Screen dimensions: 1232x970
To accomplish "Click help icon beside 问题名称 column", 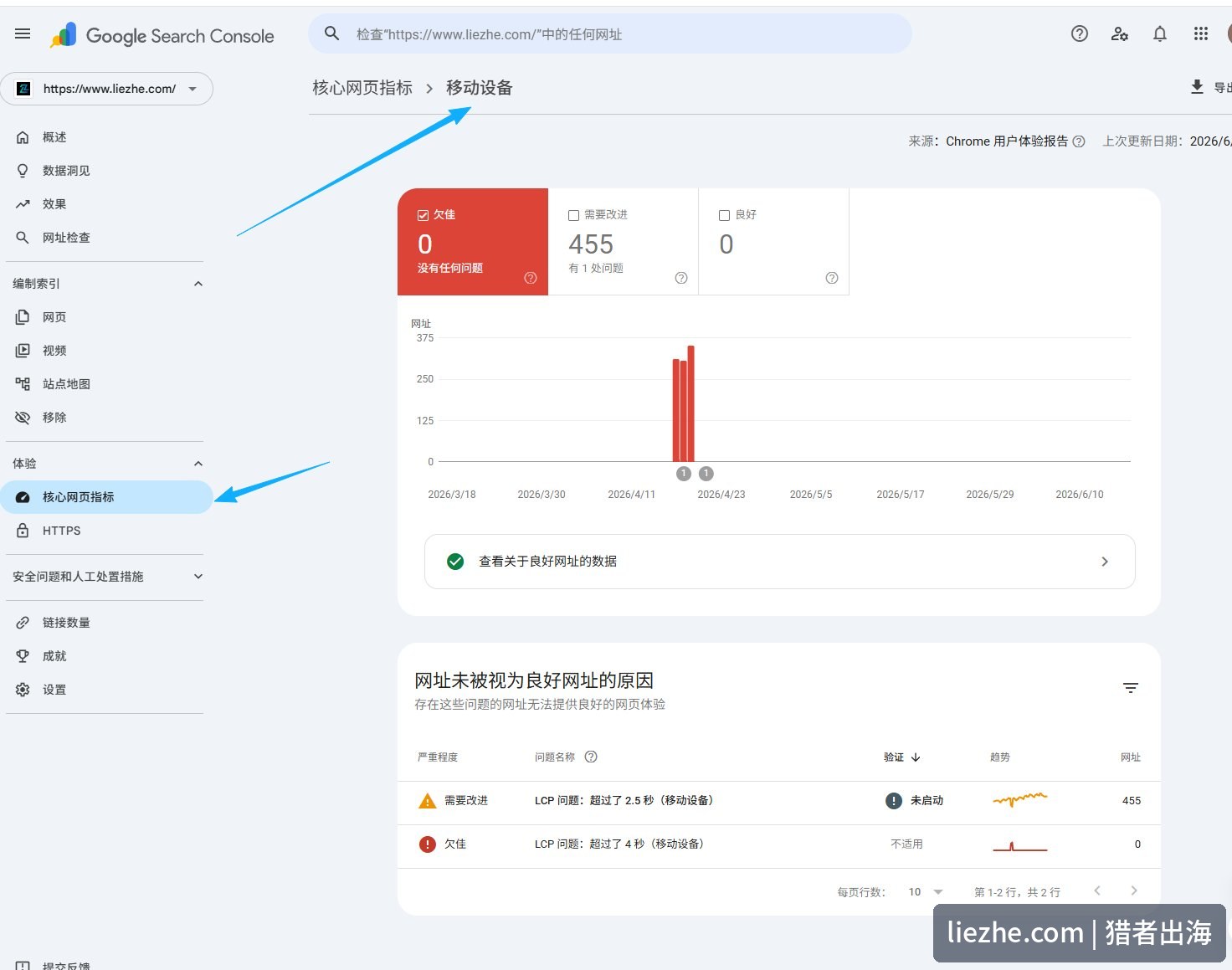I will pyautogui.click(x=591, y=757).
